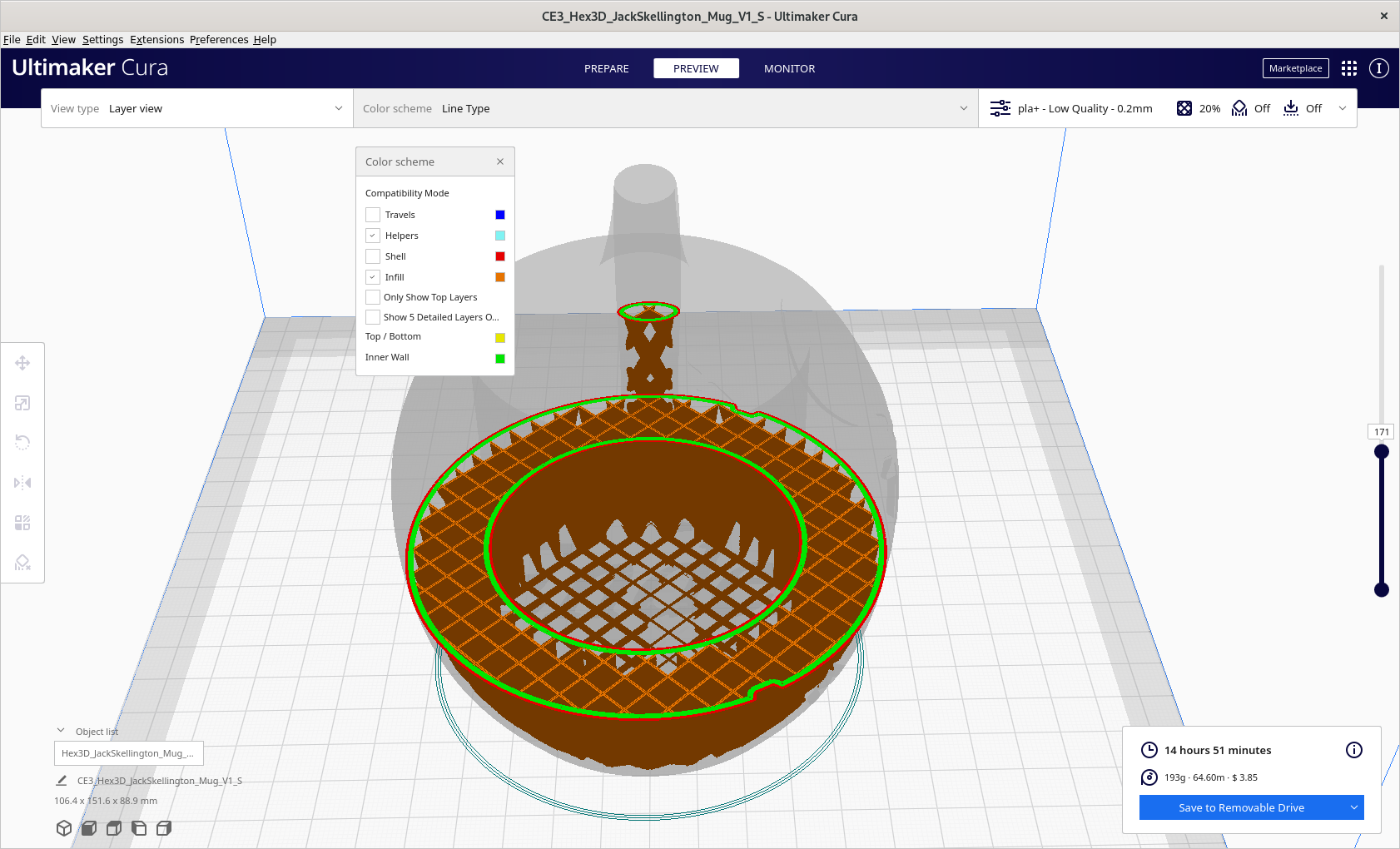Close the Color scheme panel
The height and width of the screenshot is (849, 1400).
pyautogui.click(x=500, y=161)
